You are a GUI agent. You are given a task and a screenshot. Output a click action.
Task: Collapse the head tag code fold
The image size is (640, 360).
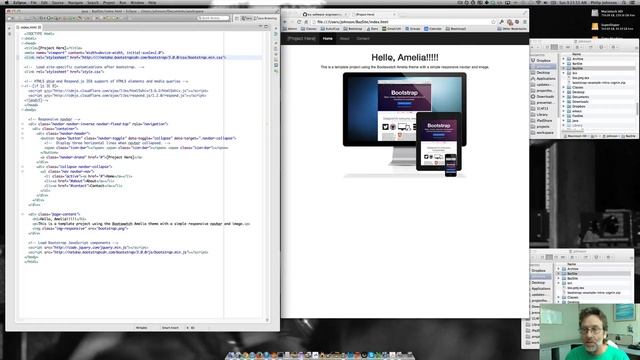click(x=22, y=43)
